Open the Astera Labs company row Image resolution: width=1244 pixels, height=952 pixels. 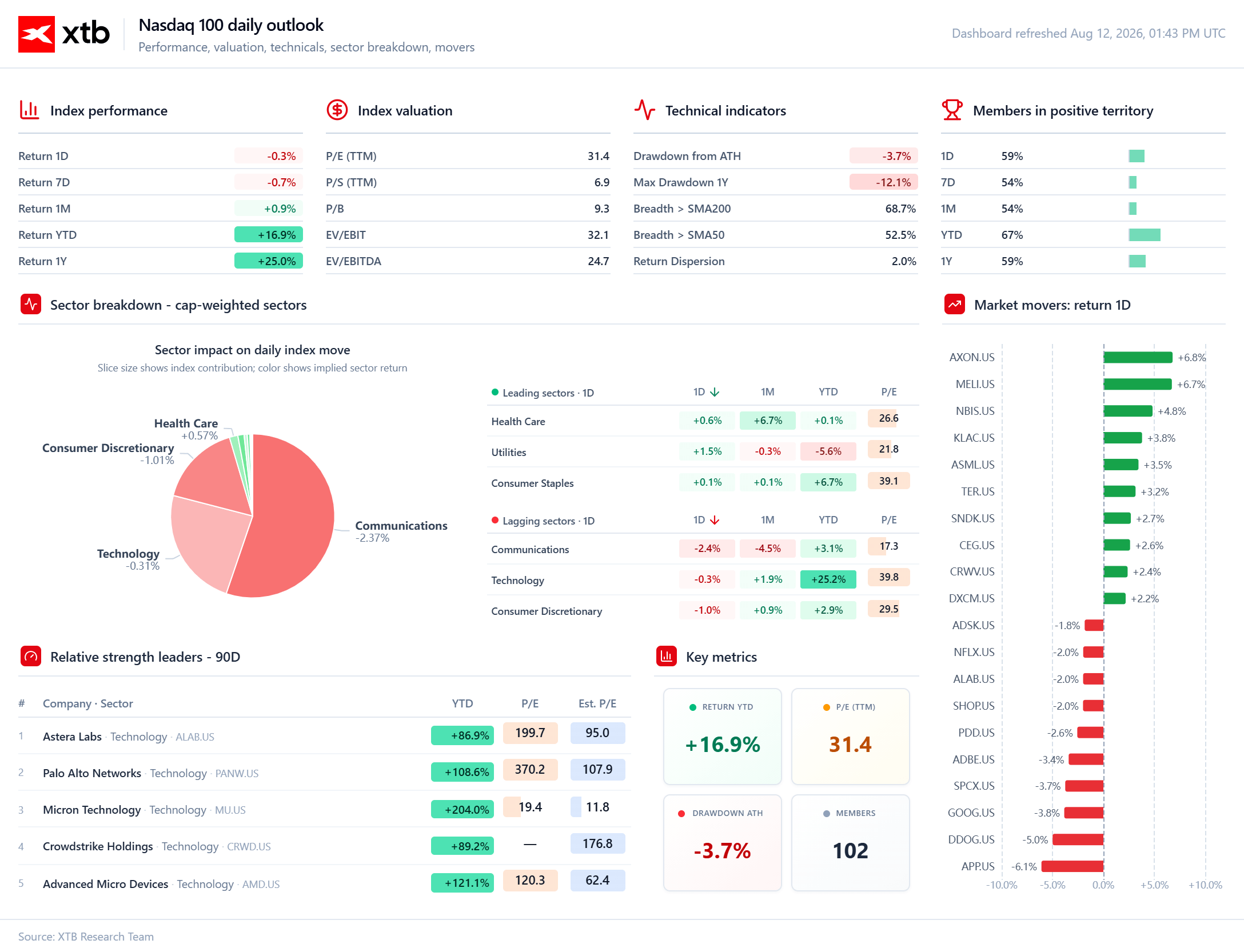pyautogui.click(x=325, y=735)
